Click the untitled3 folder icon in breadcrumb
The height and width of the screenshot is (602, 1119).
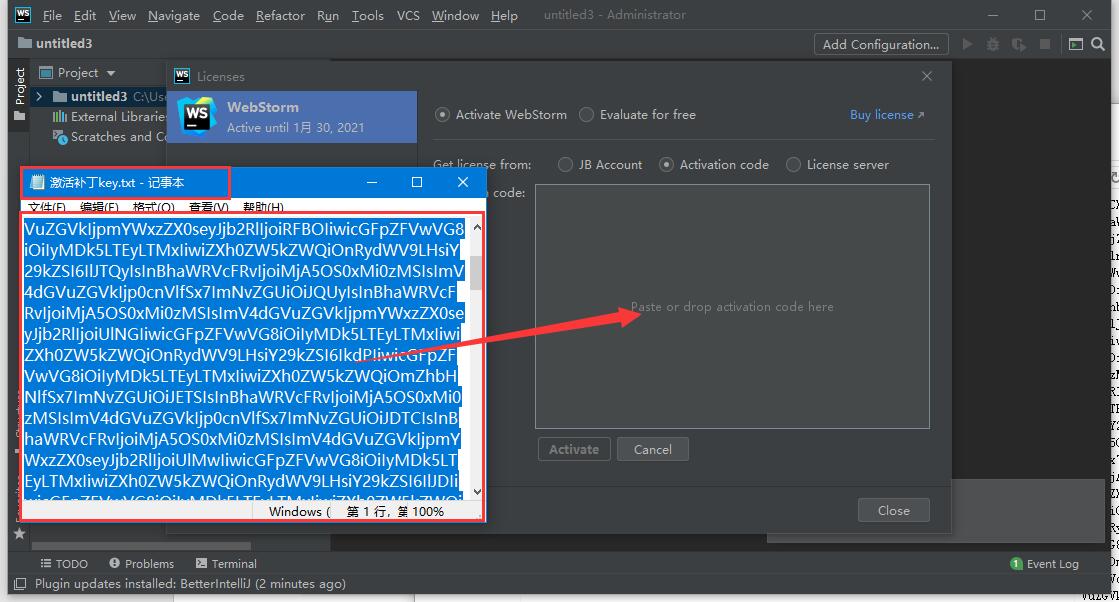25,43
